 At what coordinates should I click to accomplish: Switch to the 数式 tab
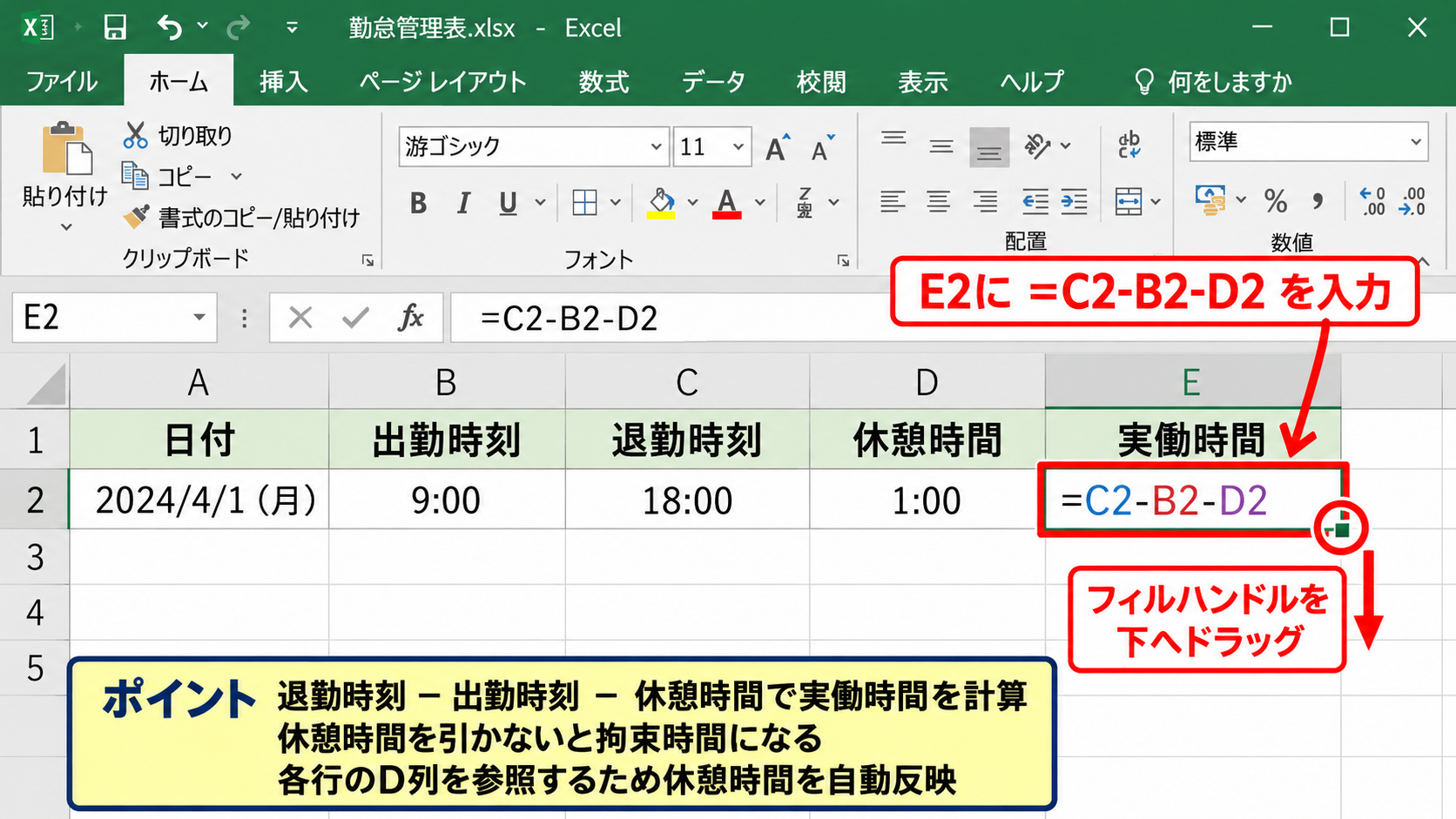click(x=603, y=82)
